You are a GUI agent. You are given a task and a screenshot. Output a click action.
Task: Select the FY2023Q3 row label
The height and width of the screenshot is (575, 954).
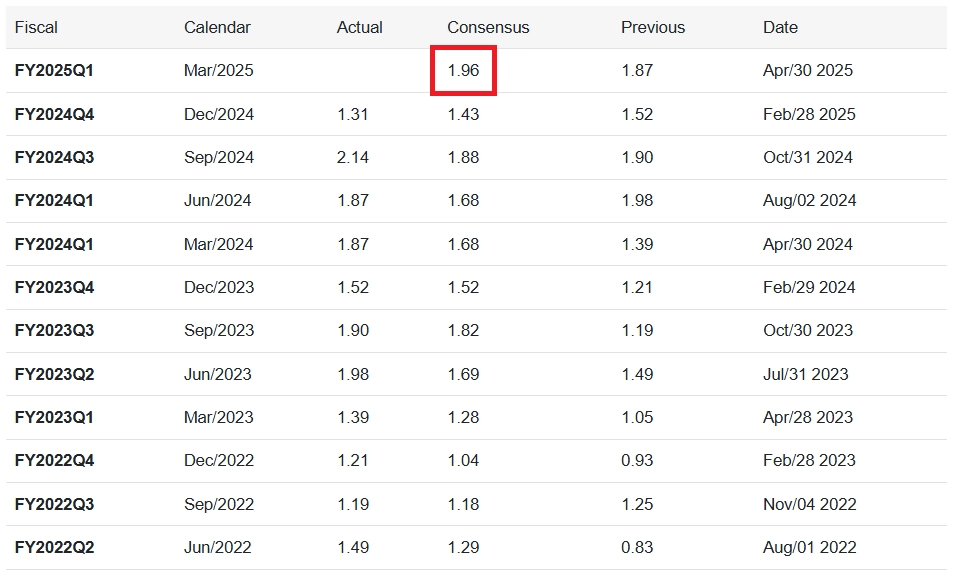click(x=54, y=330)
